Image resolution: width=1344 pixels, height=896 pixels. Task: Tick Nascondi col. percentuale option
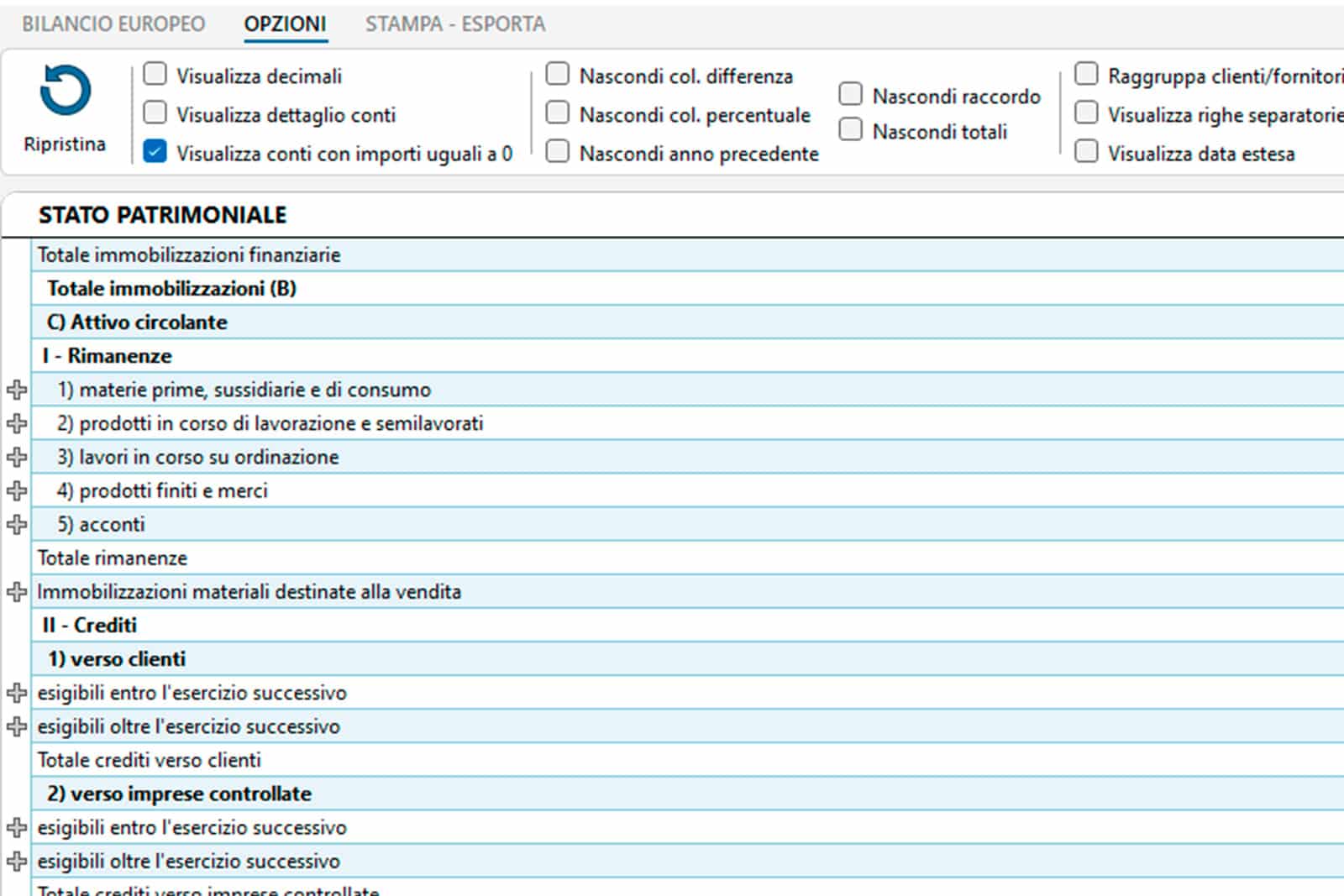(558, 113)
